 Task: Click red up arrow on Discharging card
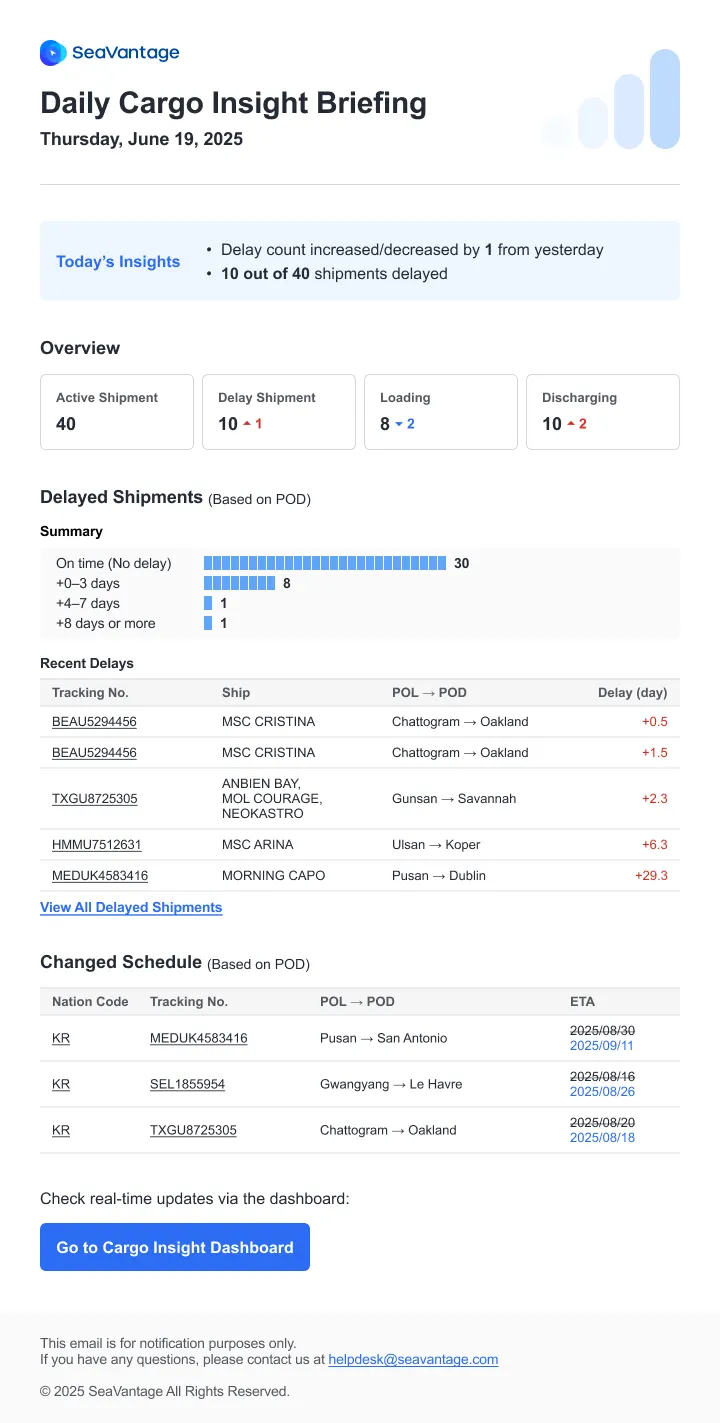click(571, 424)
